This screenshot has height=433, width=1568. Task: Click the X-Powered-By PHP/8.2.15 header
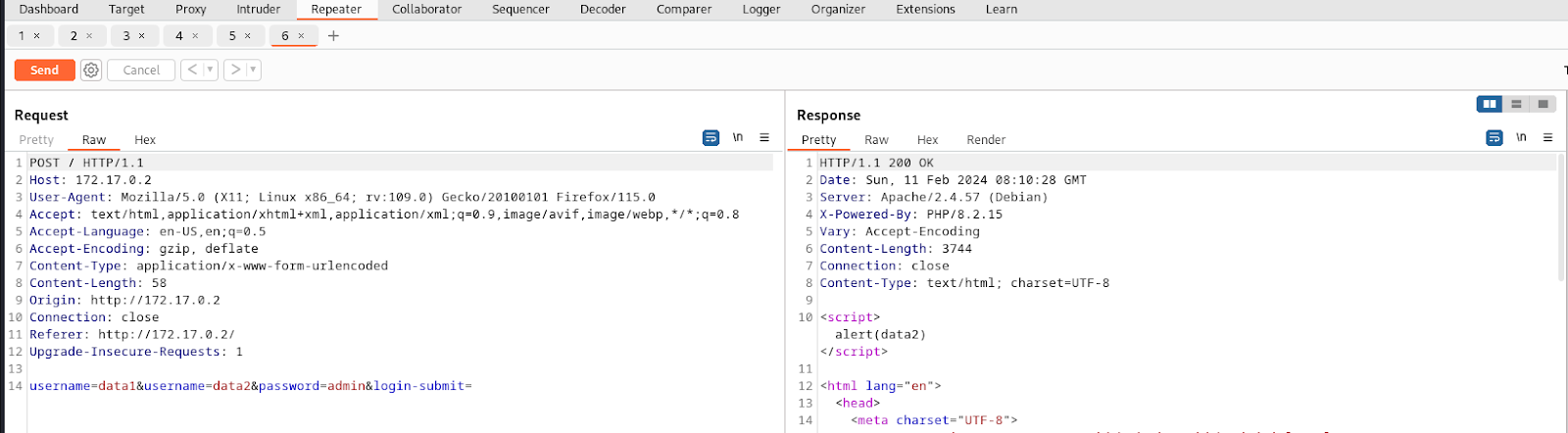[x=911, y=215]
